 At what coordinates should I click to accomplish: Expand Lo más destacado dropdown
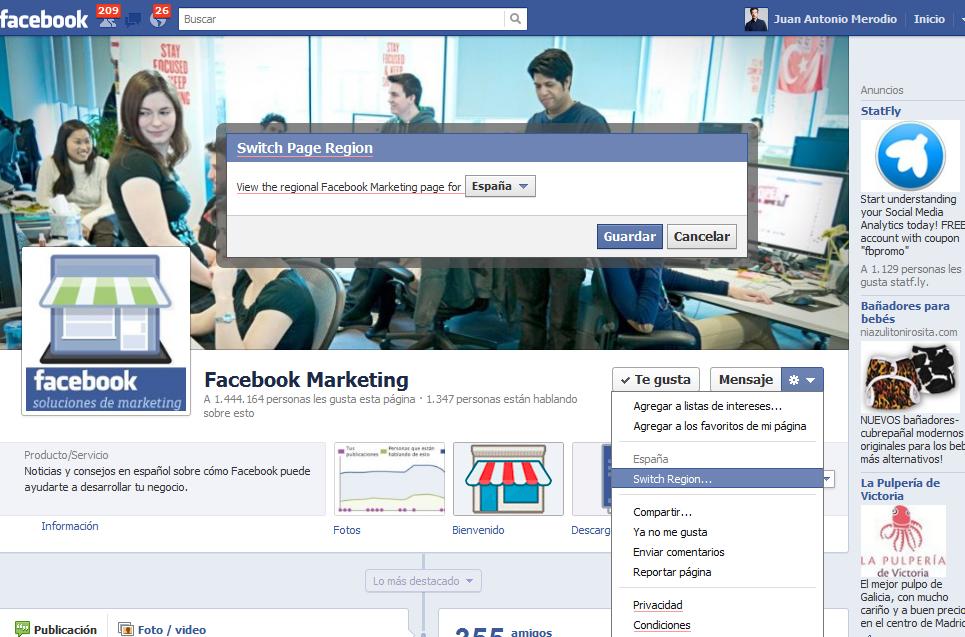[423, 581]
